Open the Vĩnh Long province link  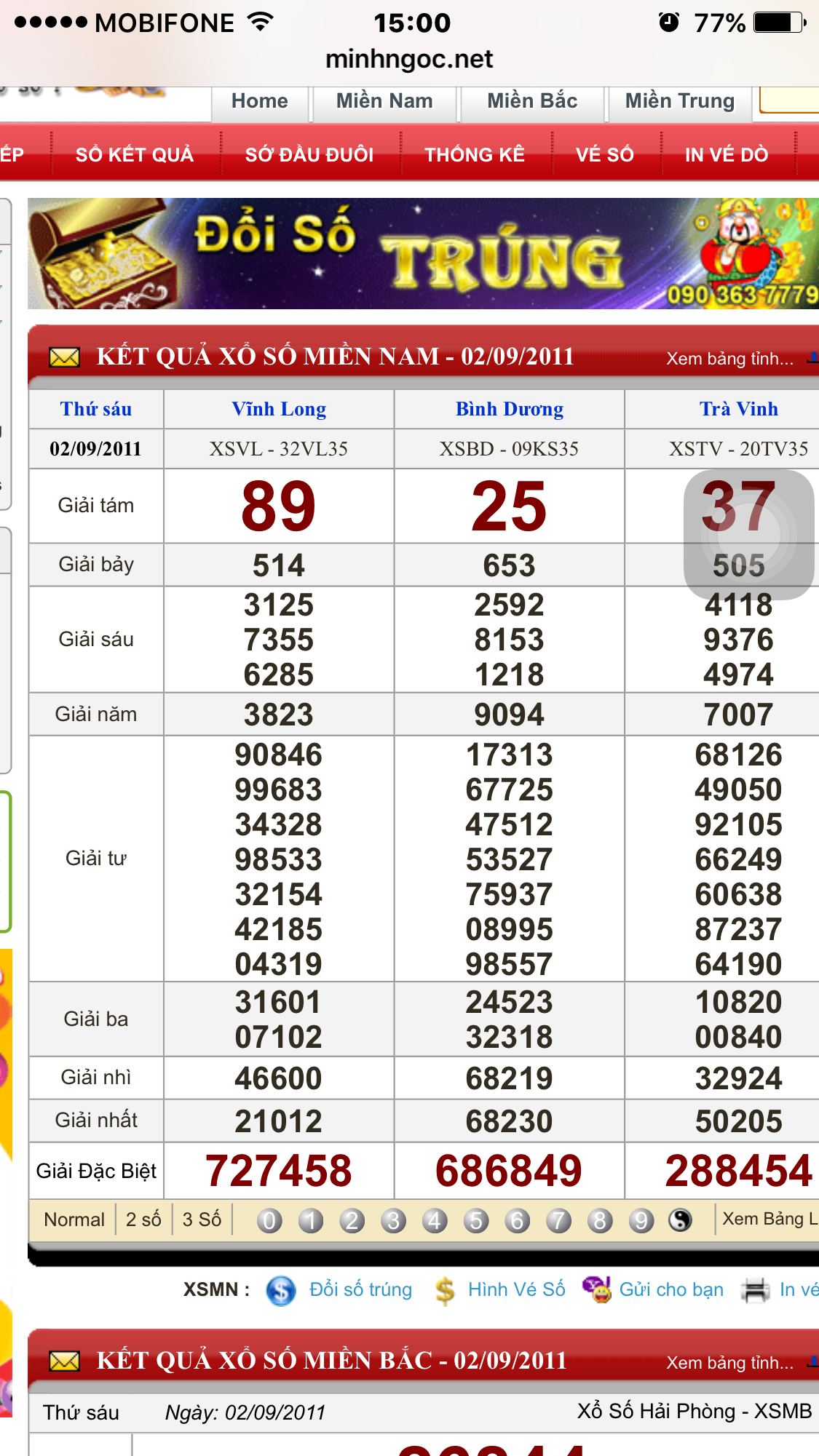point(279,409)
